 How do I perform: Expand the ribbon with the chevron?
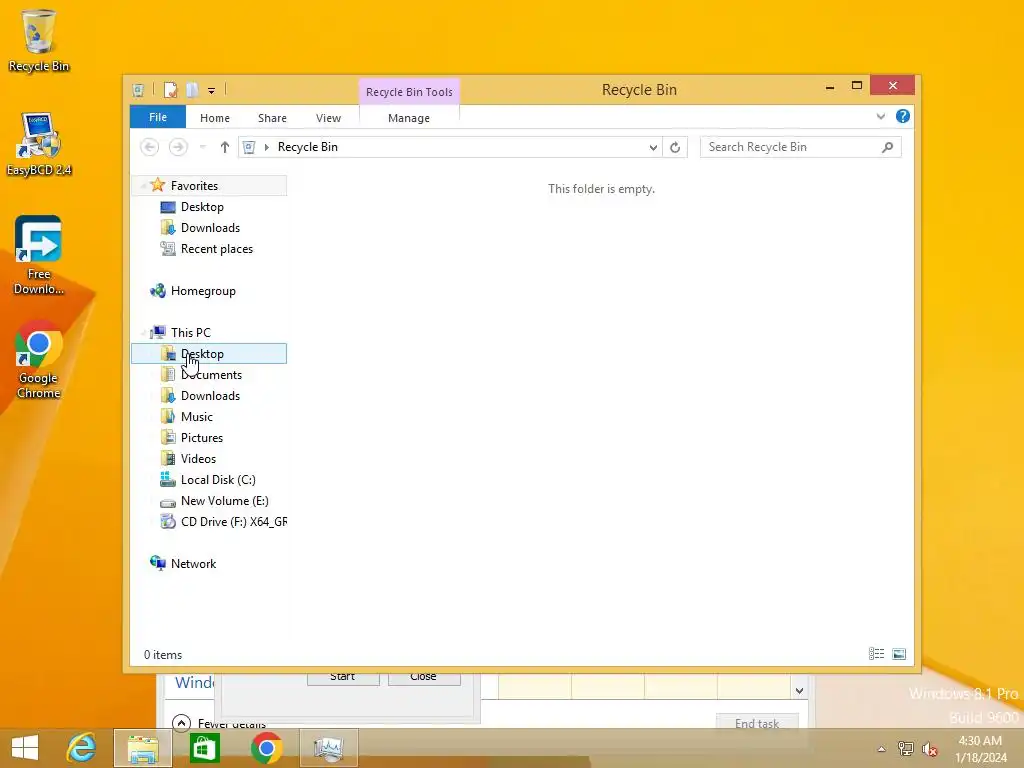click(x=881, y=116)
